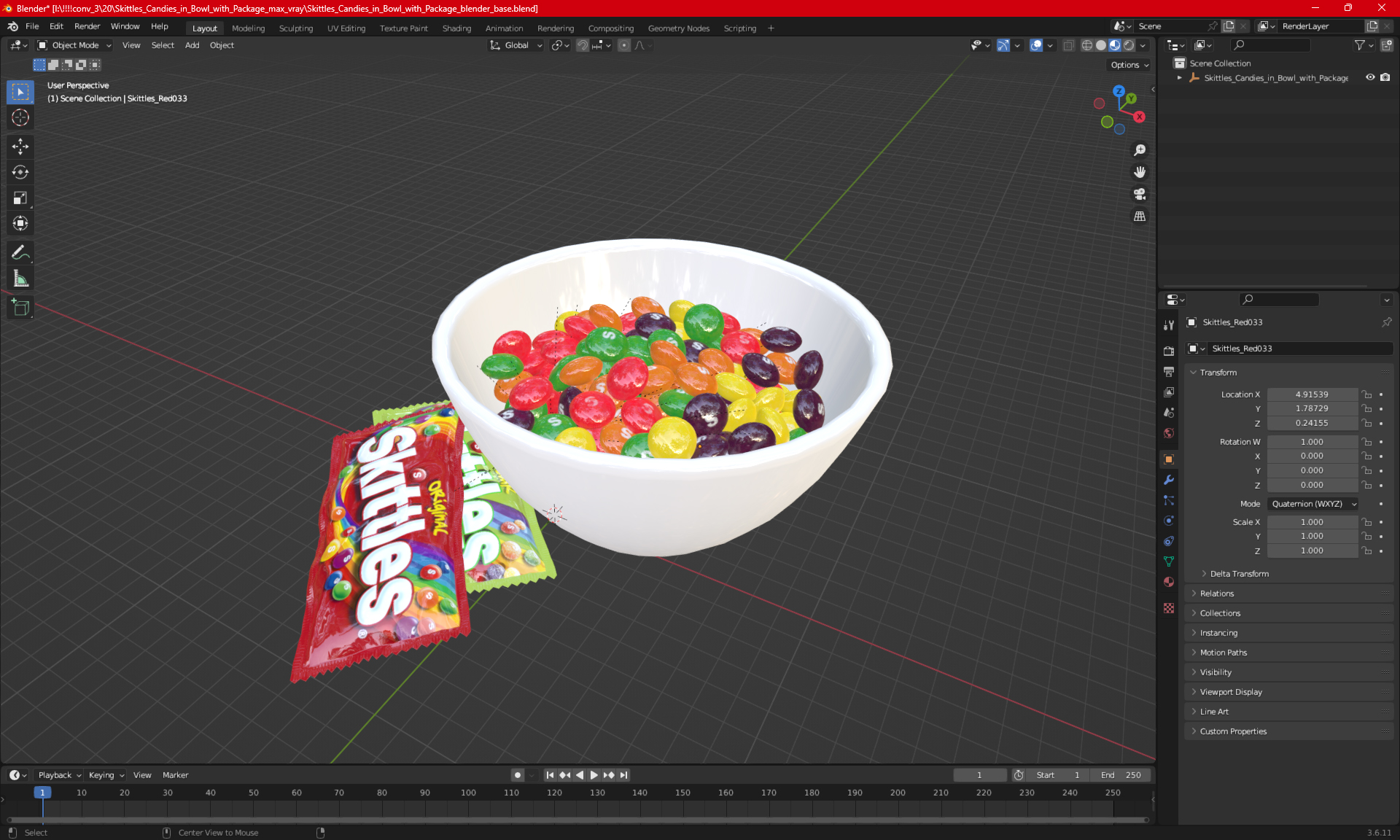Hide Skittles_Candies_in_Bowl_with_Package collection in viewport
The image size is (1400, 840).
(1370, 77)
